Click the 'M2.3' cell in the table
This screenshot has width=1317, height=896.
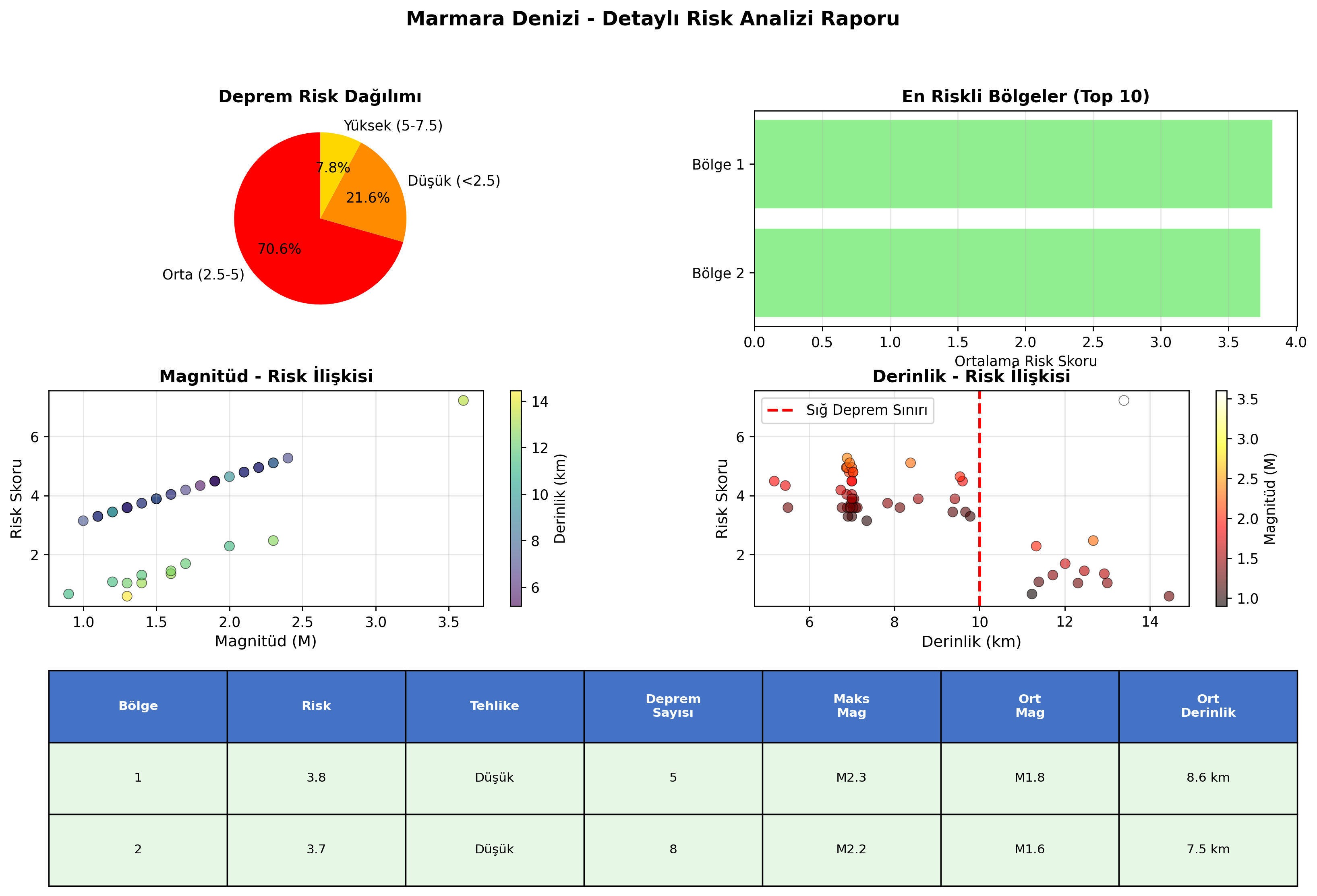point(852,778)
